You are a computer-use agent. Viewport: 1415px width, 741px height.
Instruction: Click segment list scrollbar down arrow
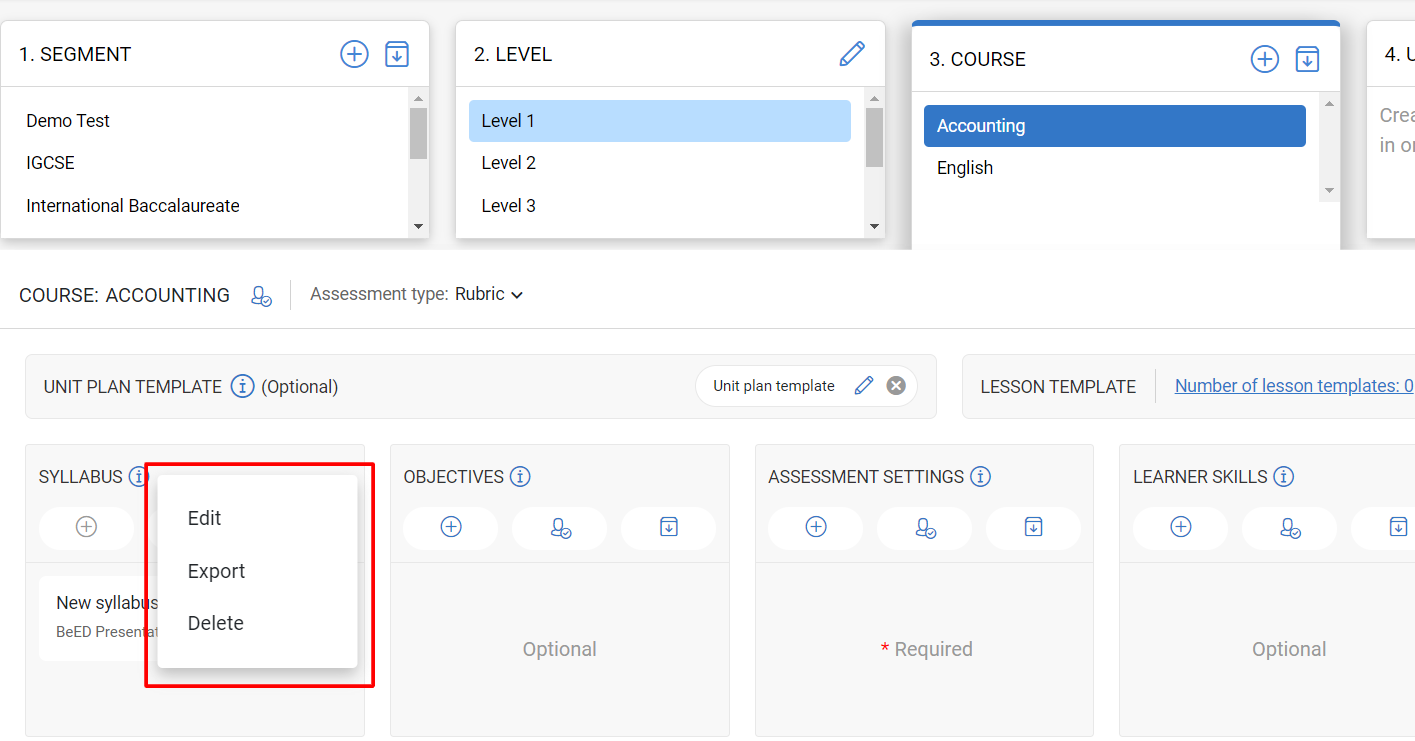click(x=419, y=227)
